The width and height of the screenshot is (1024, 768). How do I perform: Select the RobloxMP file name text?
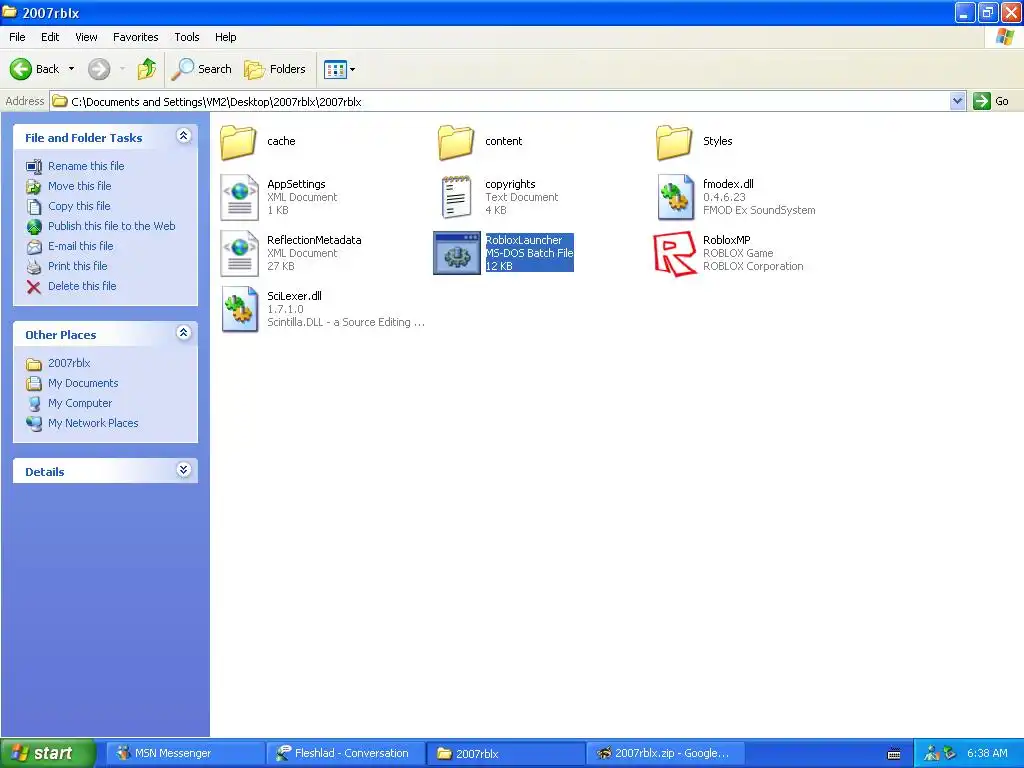[x=727, y=240]
